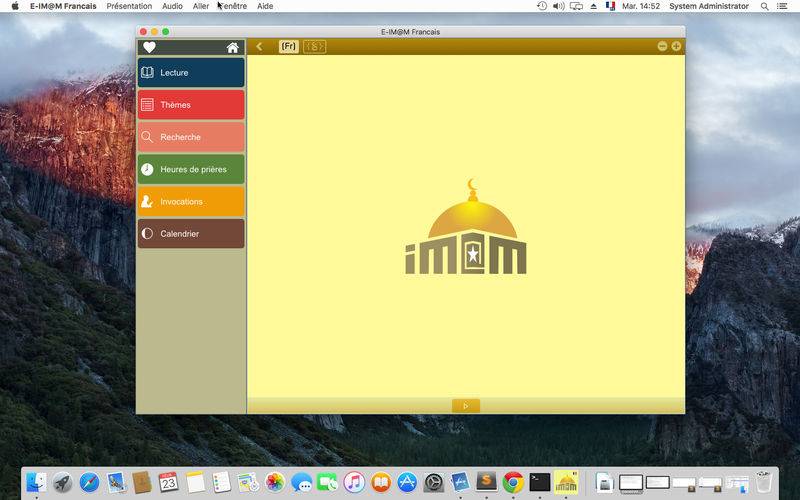Open Sublime Text in the Dock
800x500 pixels.
point(487,481)
